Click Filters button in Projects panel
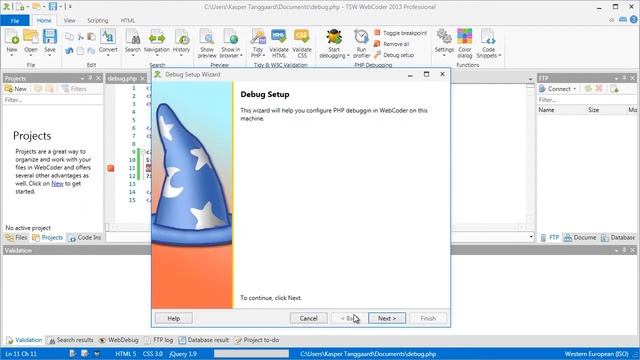Screen dimensions: 640x360 click(74, 89)
